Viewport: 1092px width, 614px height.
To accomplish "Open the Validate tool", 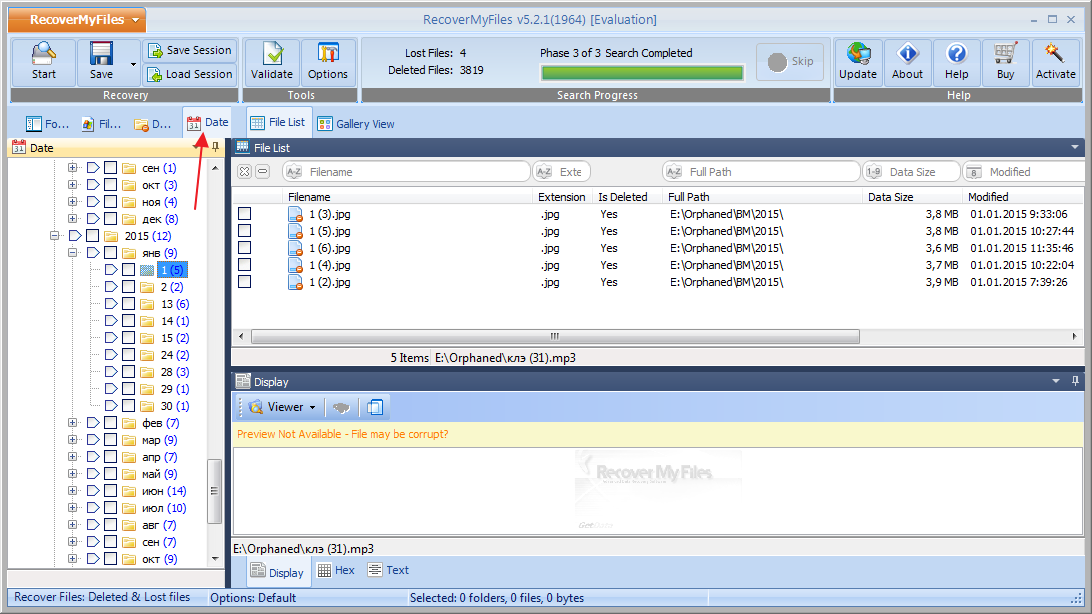I will [272, 62].
